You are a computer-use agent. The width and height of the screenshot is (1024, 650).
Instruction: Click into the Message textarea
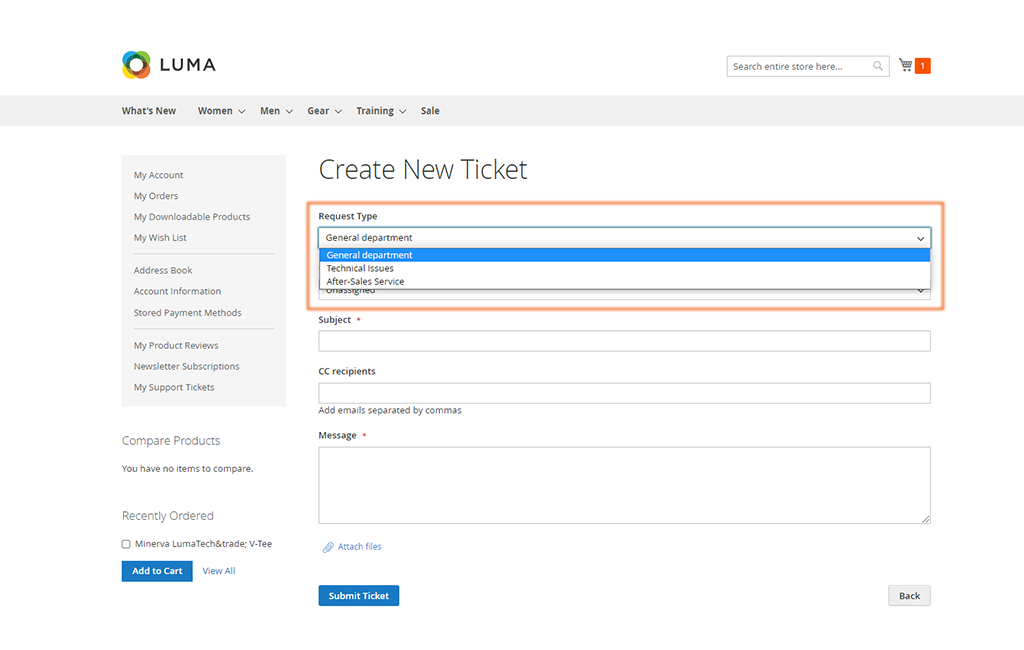tap(624, 485)
